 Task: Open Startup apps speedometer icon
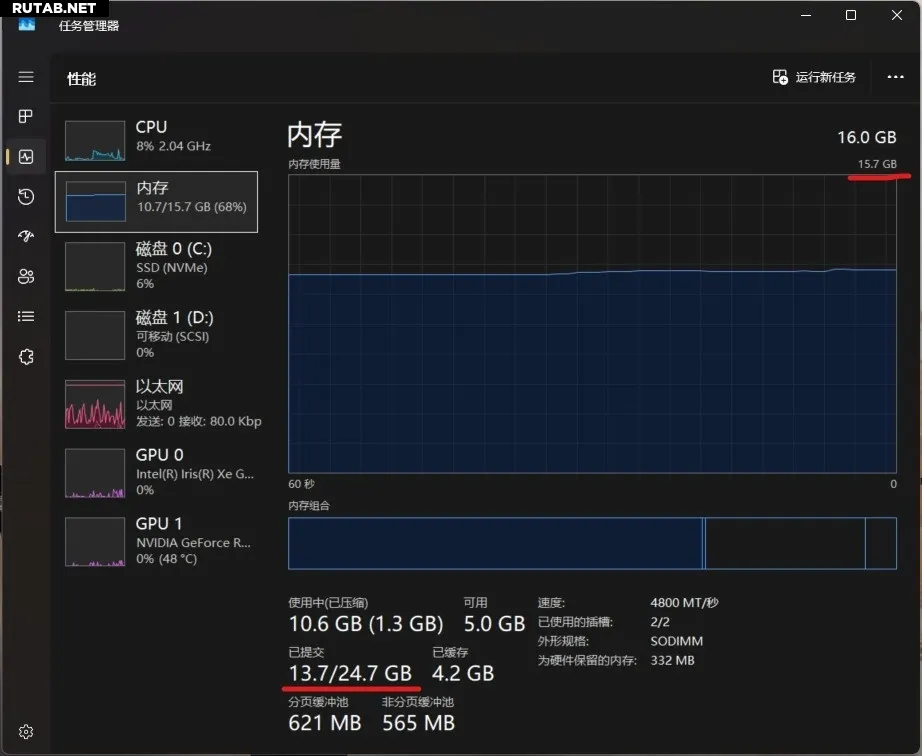coord(26,237)
